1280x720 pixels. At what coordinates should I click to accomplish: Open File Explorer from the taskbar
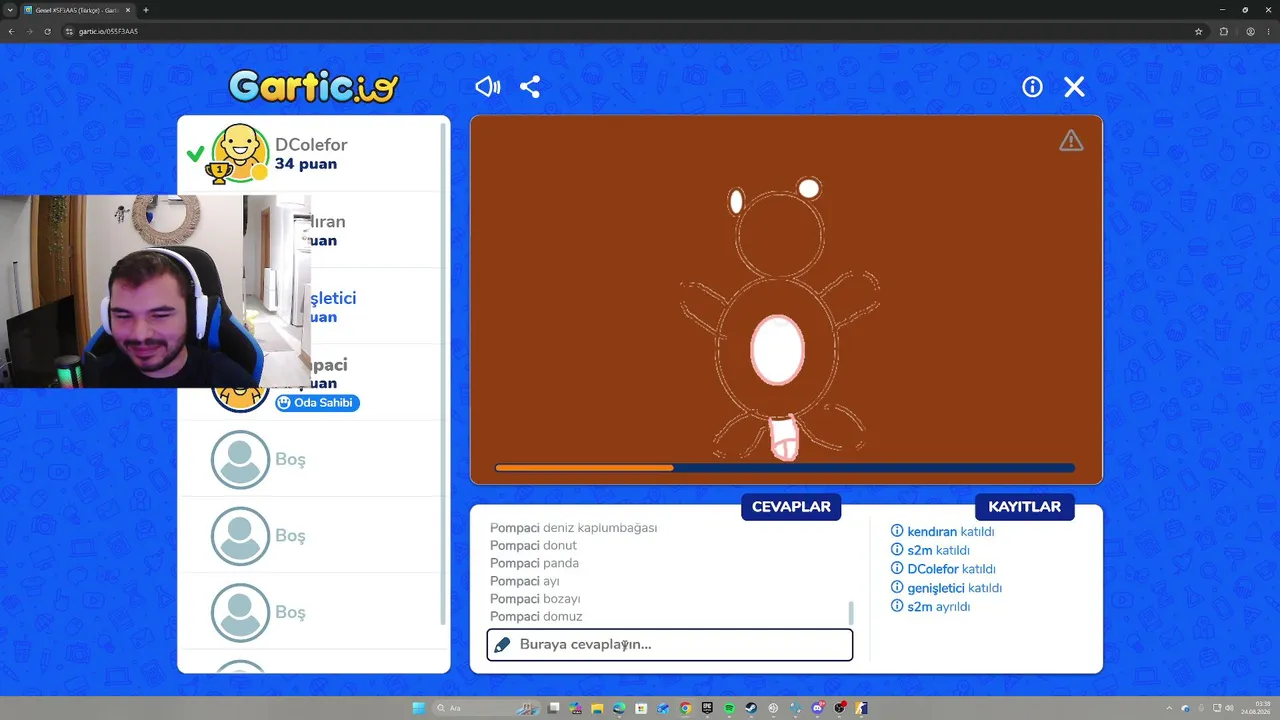pos(597,708)
